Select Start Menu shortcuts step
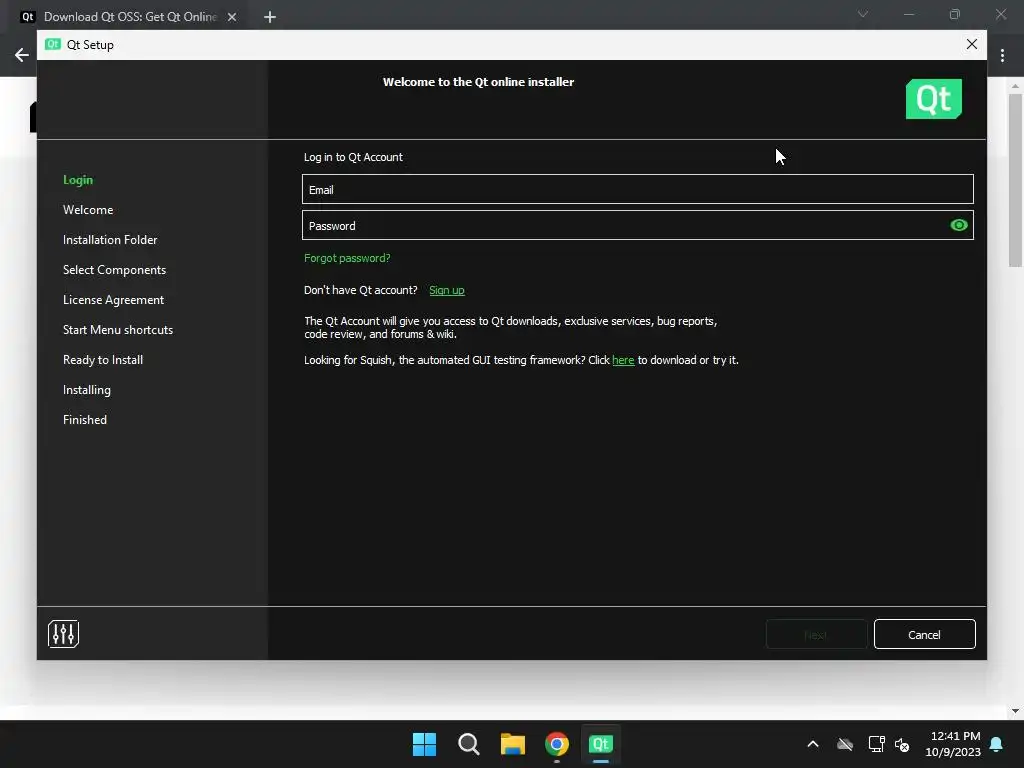Viewport: 1024px width, 768px height. (x=118, y=330)
